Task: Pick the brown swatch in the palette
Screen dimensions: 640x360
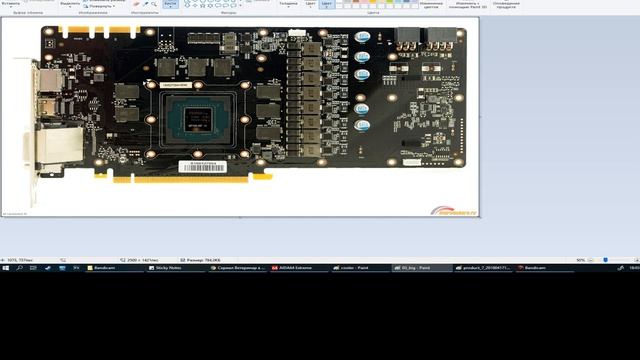Action: click(356, 2)
